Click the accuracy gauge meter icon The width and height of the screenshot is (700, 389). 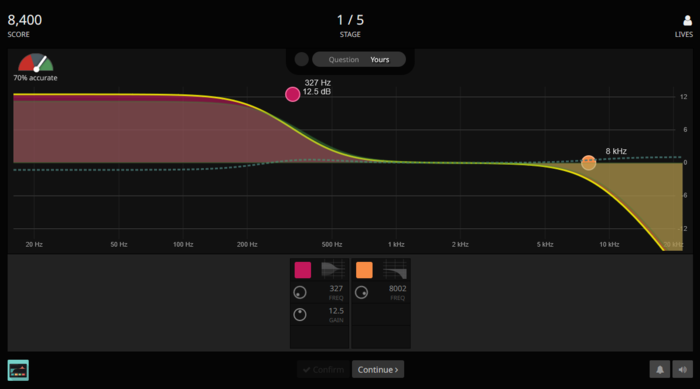tap(35, 63)
